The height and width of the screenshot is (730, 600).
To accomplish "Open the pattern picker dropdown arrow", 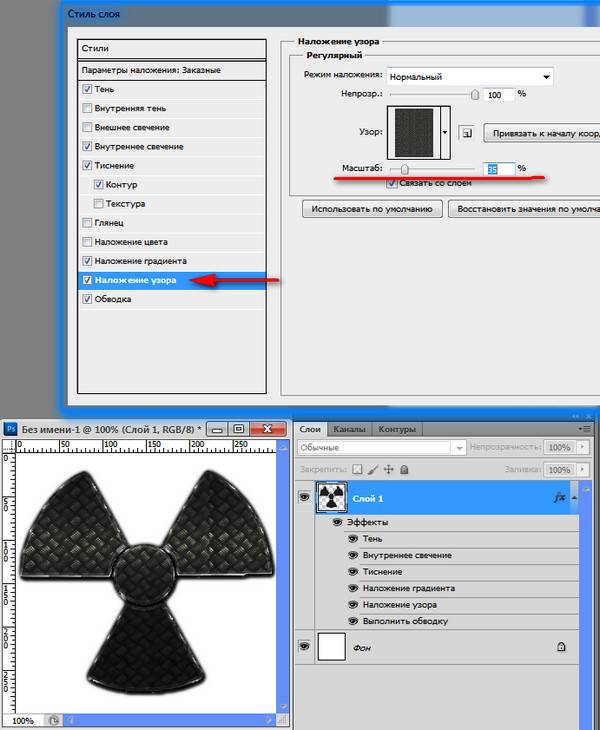I will click(445, 132).
